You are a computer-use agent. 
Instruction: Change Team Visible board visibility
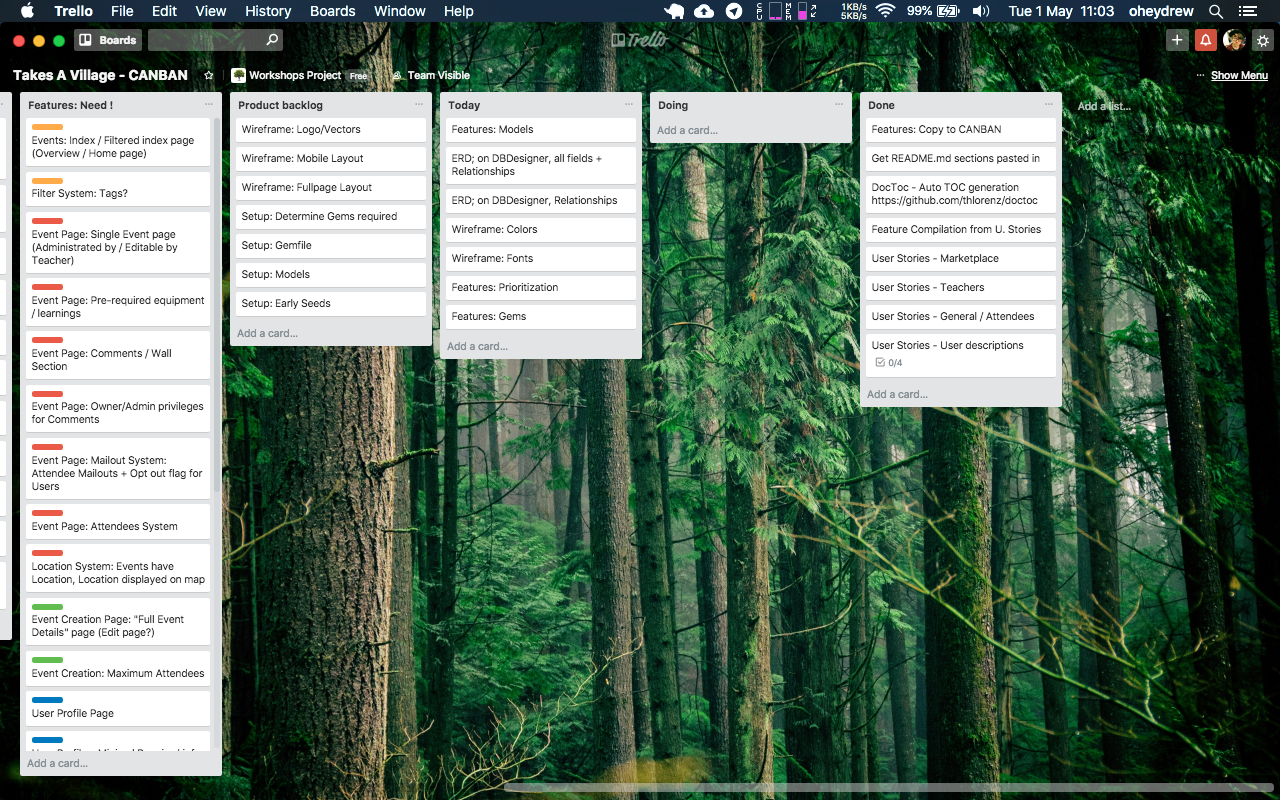pyautogui.click(x=431, y=75)
